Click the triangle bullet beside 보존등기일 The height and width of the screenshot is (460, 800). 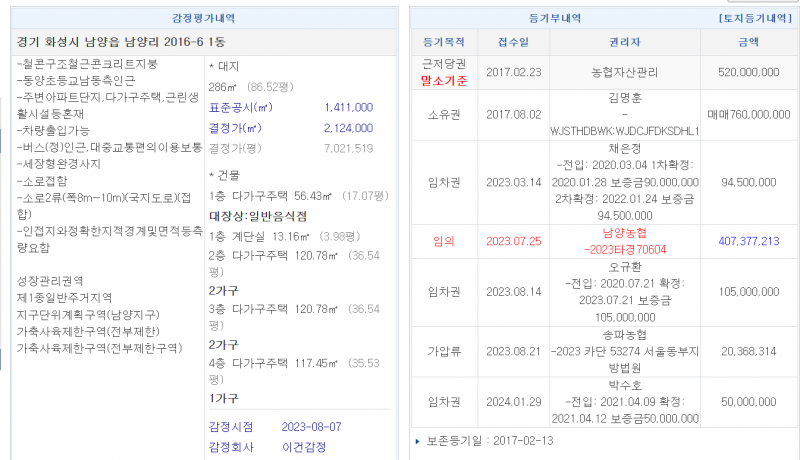417,440
